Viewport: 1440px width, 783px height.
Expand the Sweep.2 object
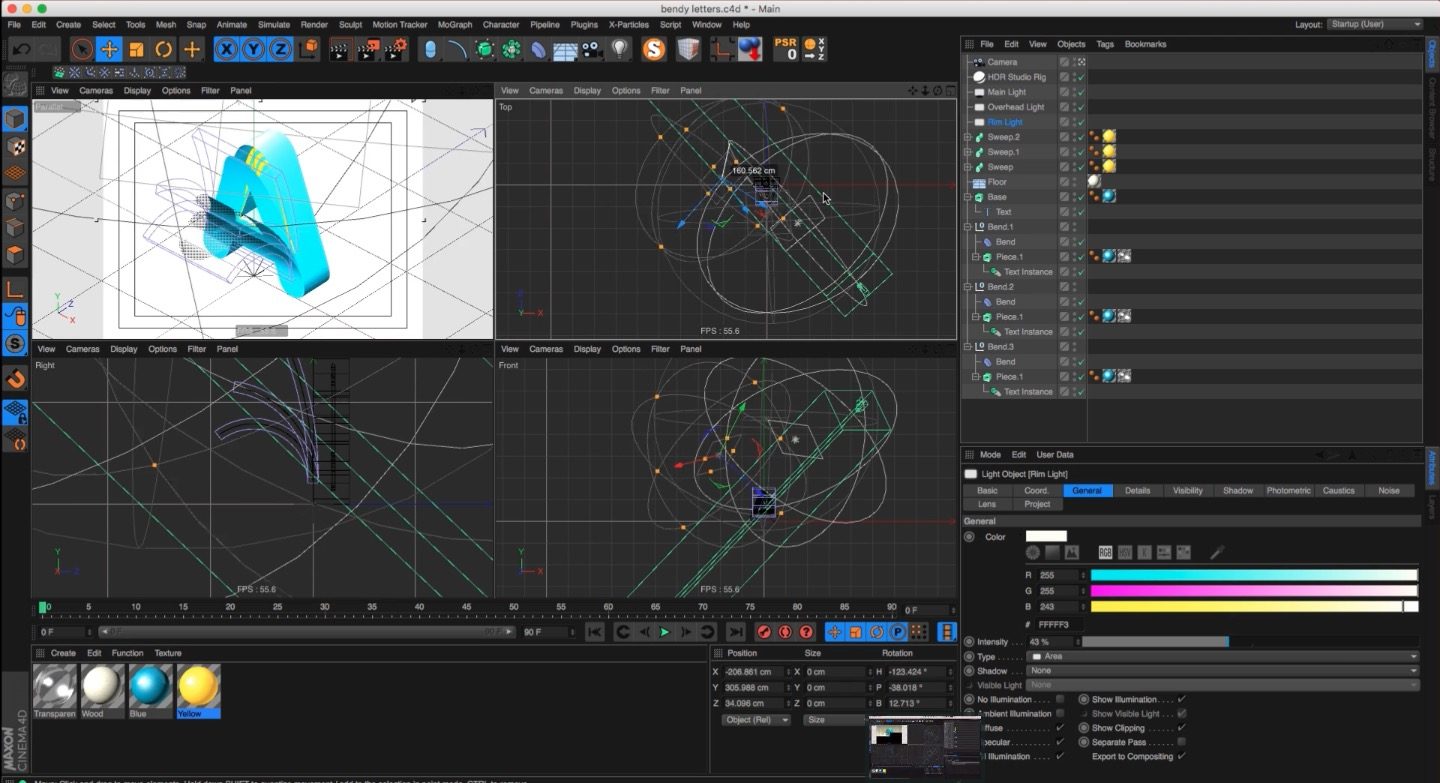(968, 137)
